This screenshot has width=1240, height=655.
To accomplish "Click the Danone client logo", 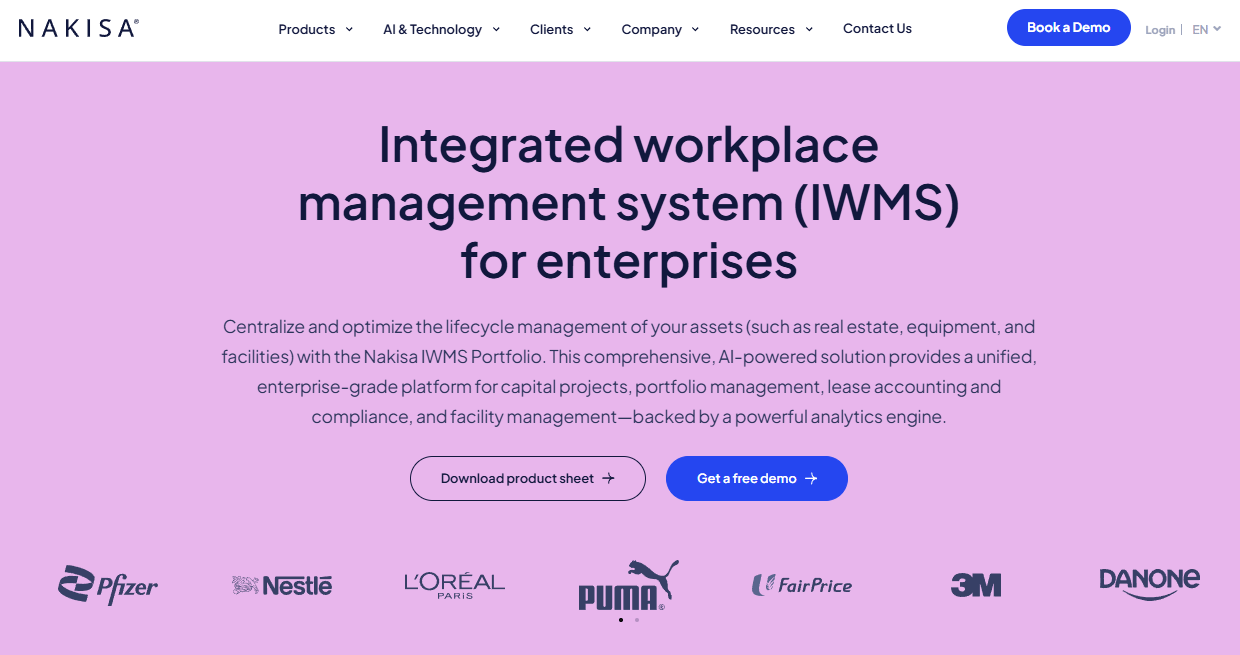I will click(1149, 583).
